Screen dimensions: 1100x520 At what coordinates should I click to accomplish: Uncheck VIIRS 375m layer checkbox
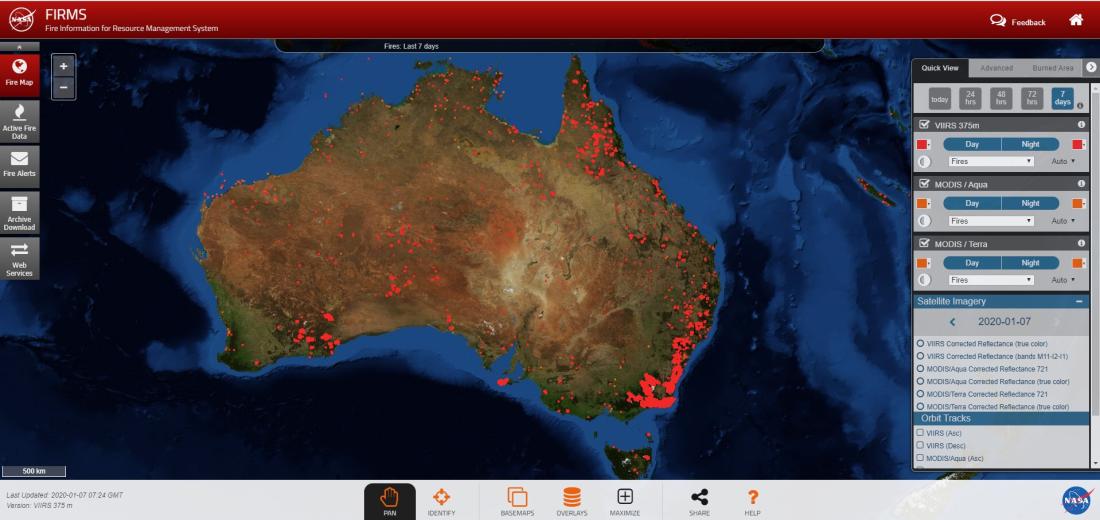924,124
